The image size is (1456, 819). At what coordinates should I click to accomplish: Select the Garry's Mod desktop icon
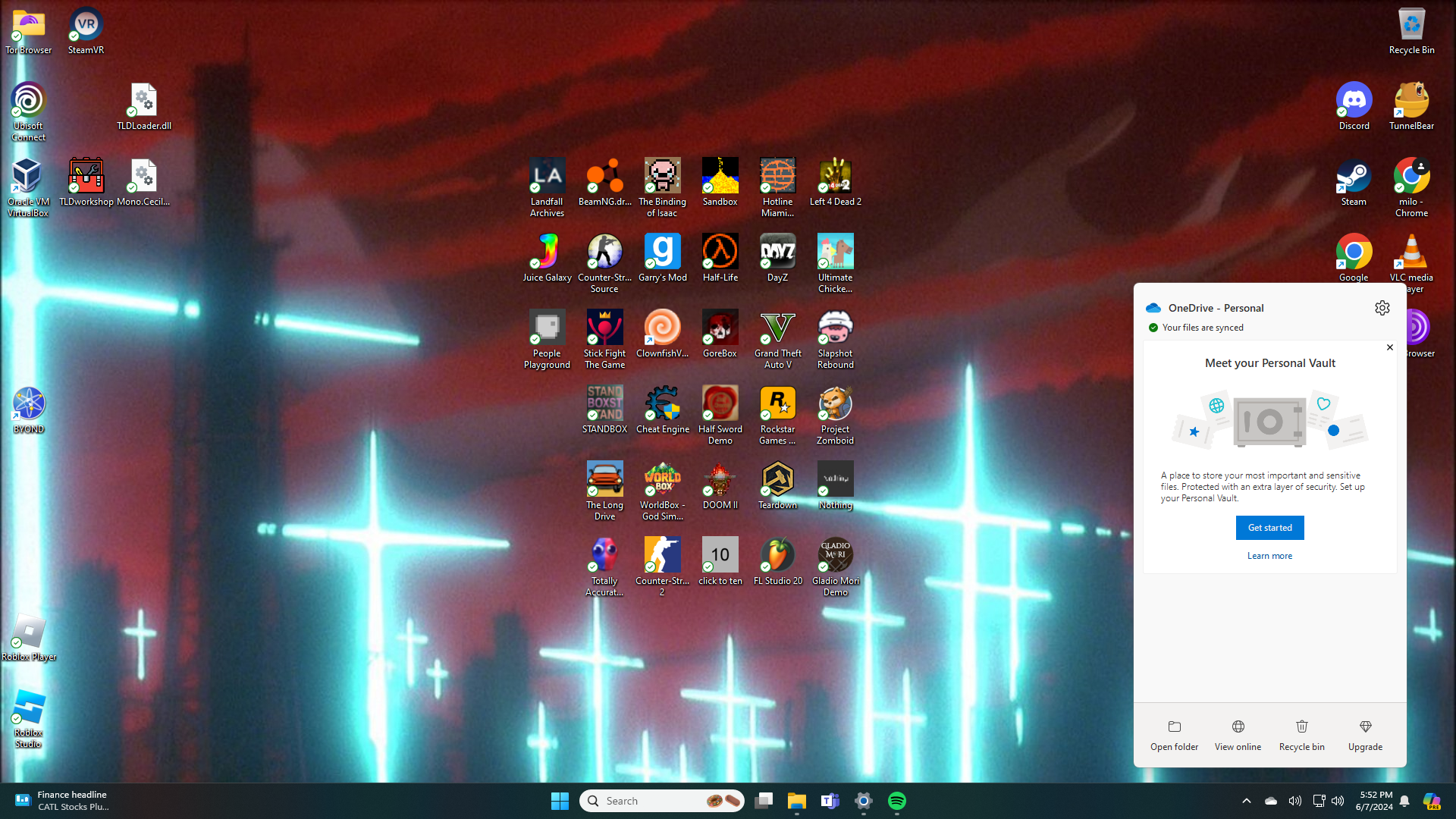point(662,253)
